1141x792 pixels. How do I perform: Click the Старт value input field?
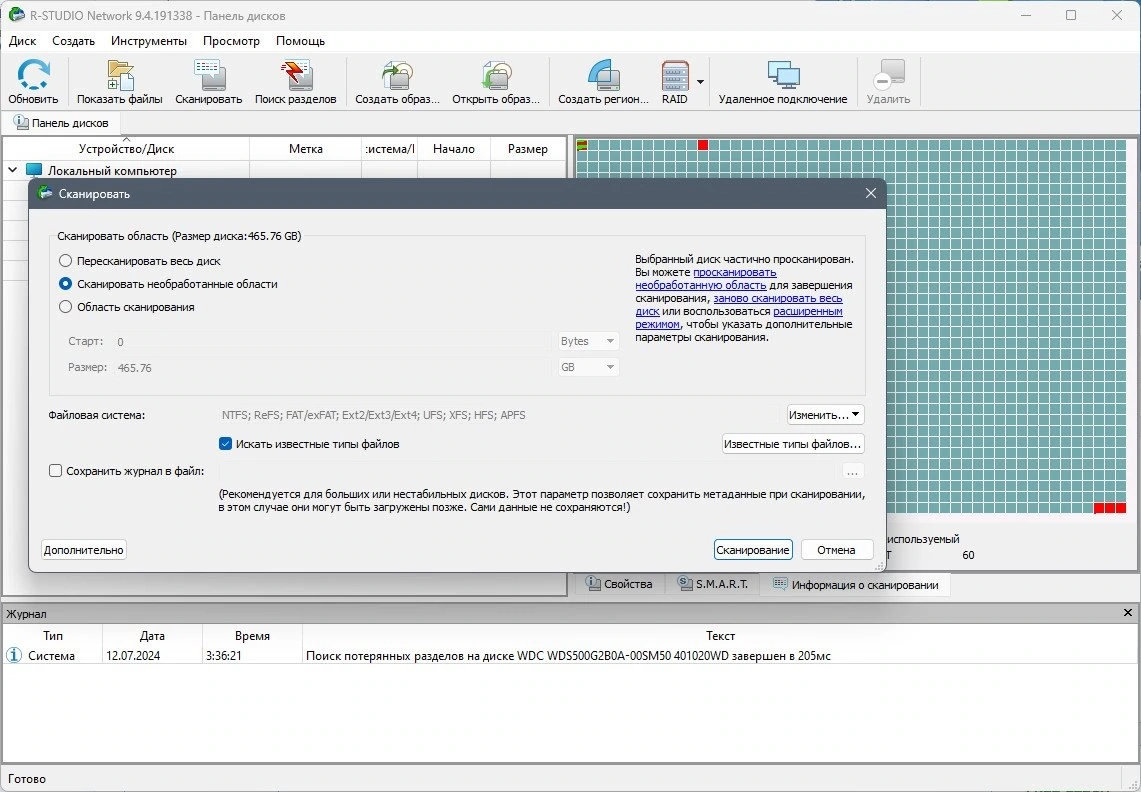coord(333,341)
